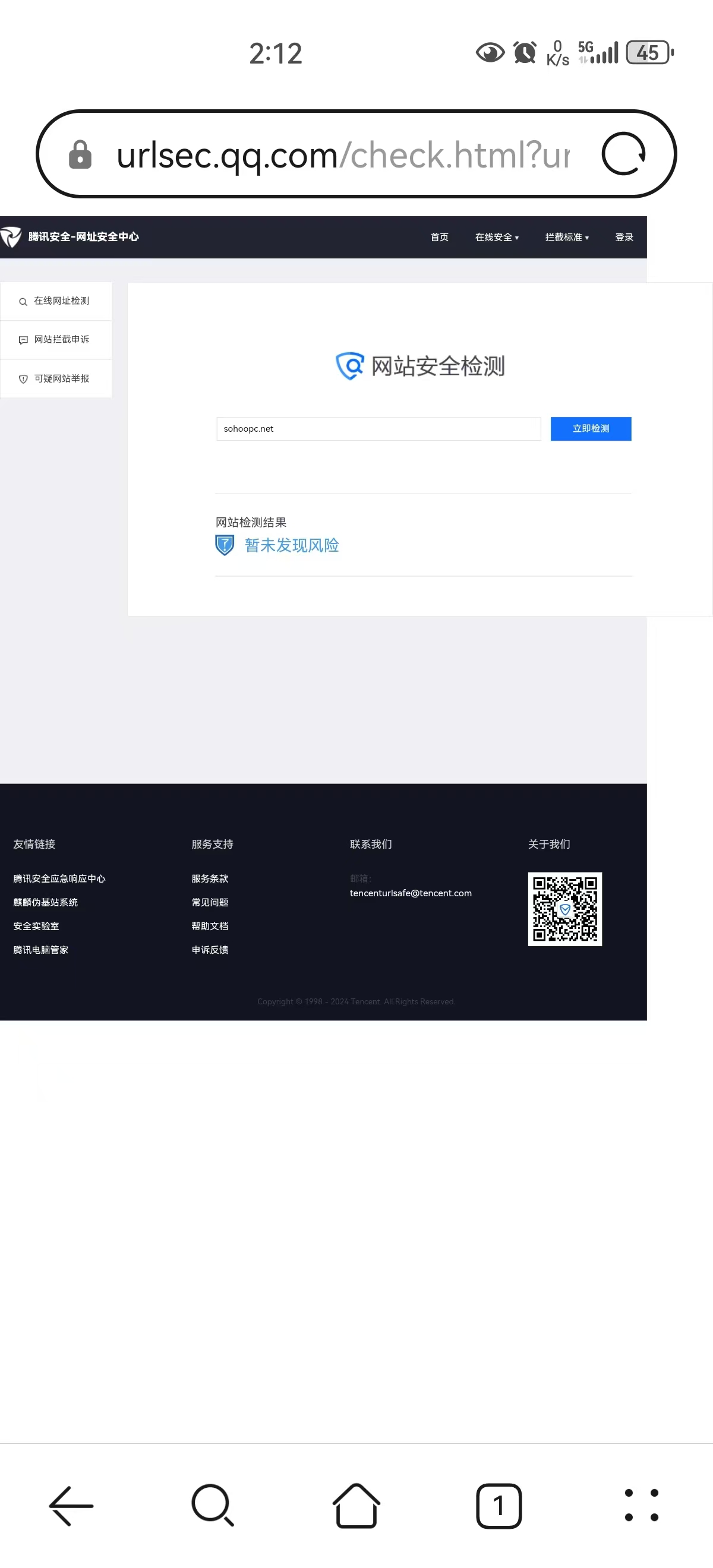Click the 联系我们 footer heading
Screen dimensions: 713x1568
pyautogui.click(x=371, y=844)
